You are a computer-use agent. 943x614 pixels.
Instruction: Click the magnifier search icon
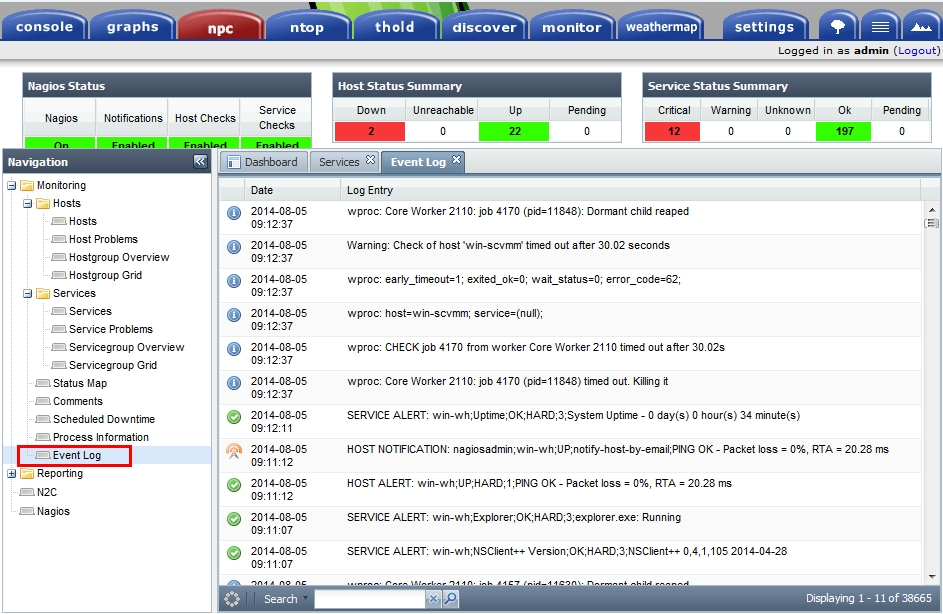[x=451, y=599]
